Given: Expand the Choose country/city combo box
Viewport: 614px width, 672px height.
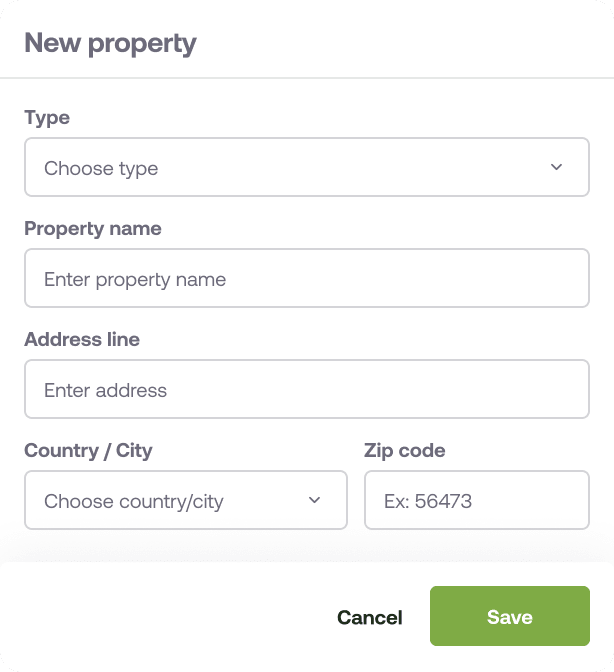Looking at the screenshot, I should tap(185, 500).
